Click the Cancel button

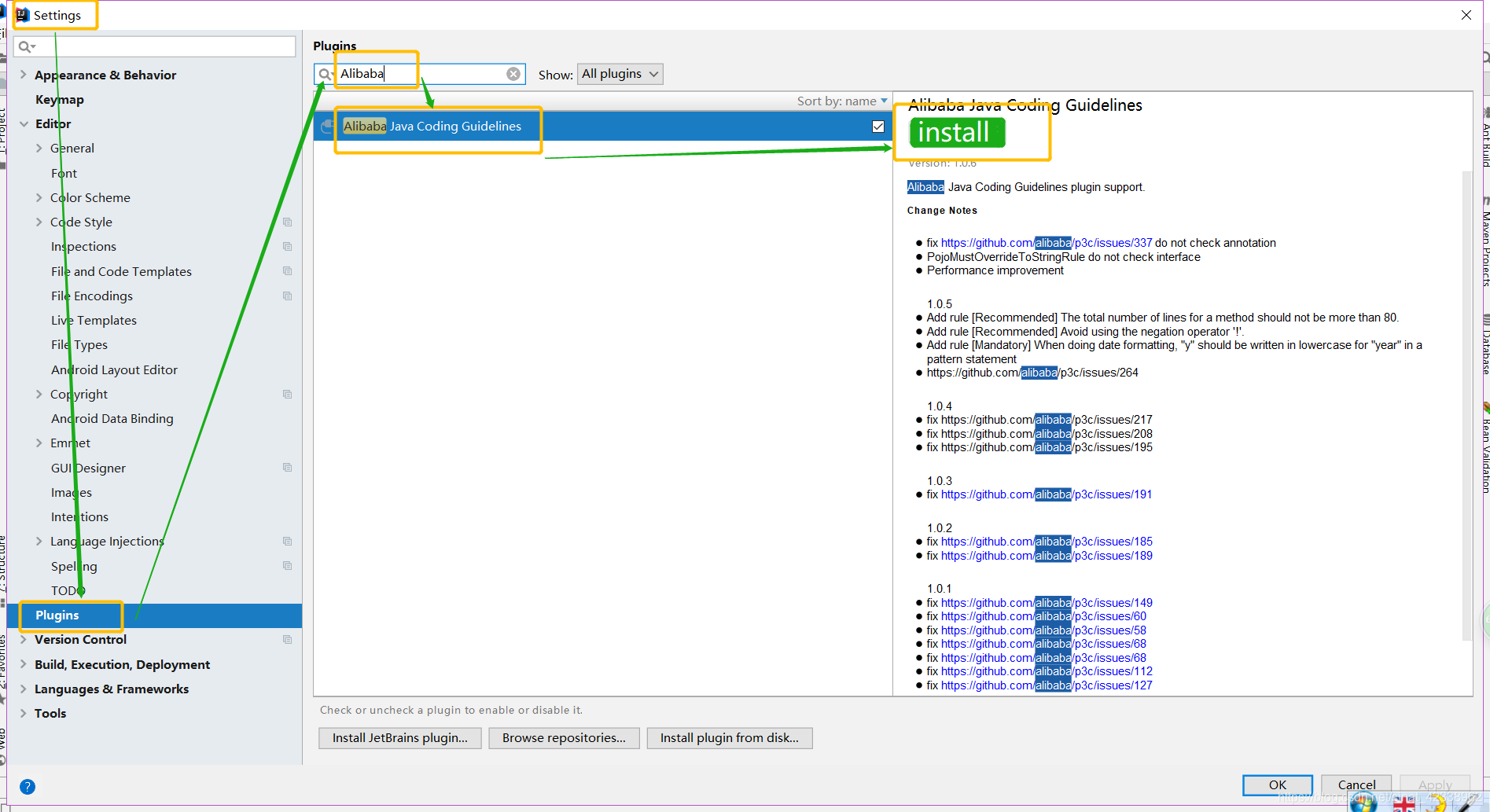(x=1356, y=784)
